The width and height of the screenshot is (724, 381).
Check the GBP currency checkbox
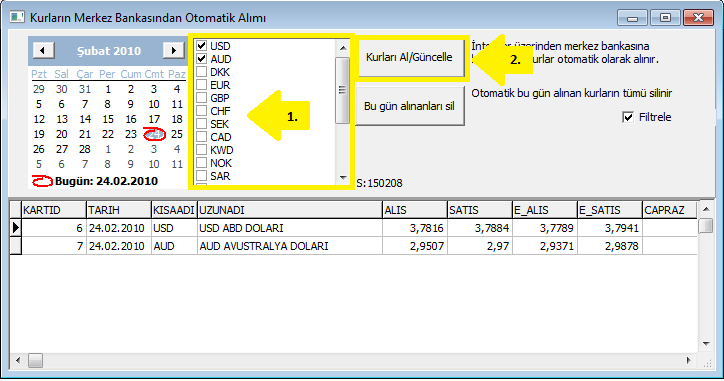pos(201,98)
